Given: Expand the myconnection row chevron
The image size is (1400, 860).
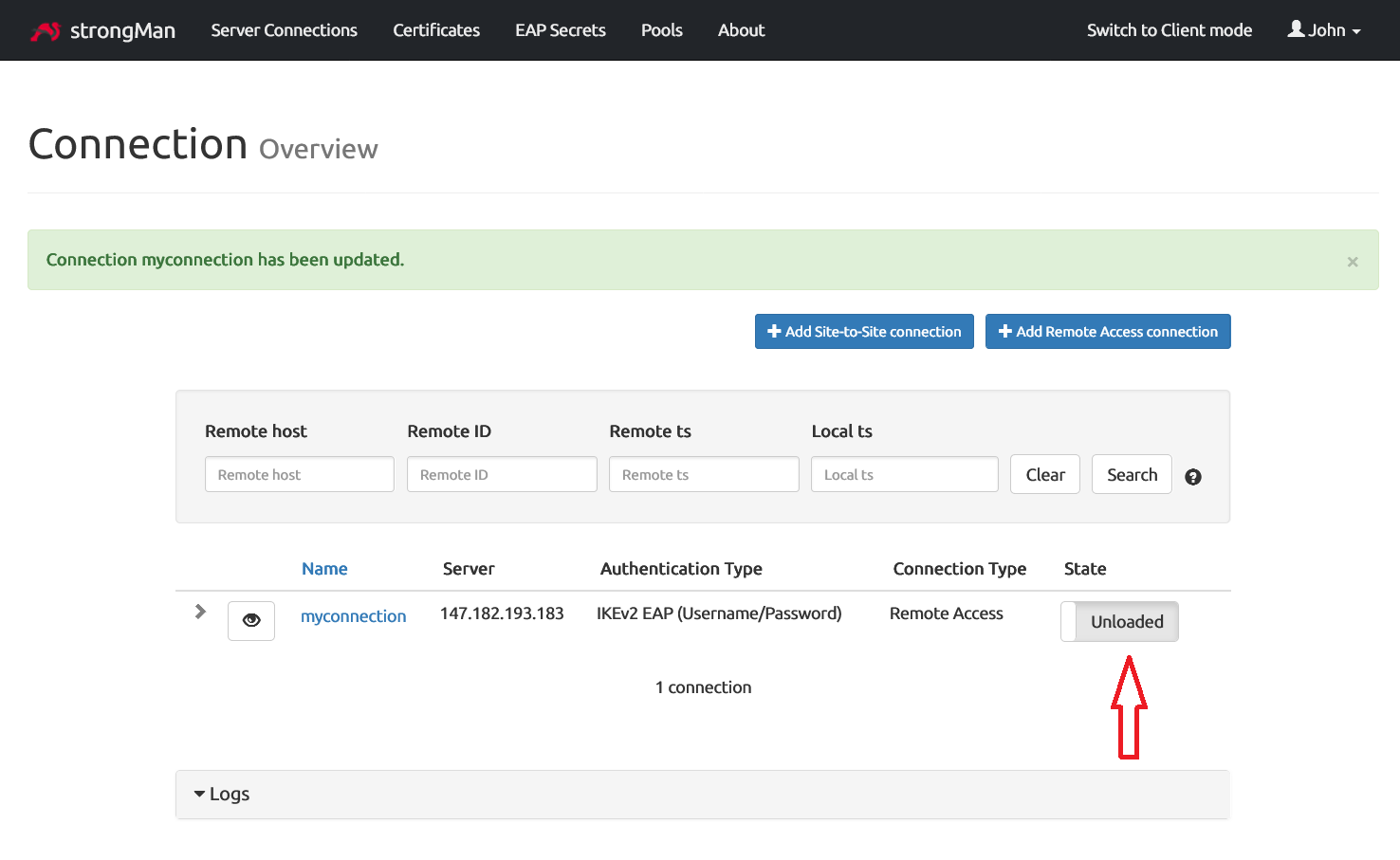Looking at the screenshot, I should click(199, 612).
